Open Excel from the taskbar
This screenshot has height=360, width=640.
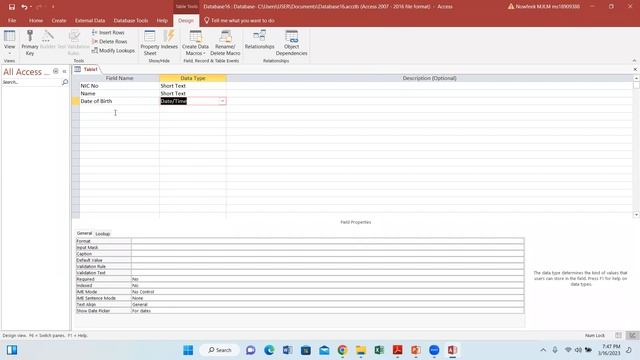tap(379, 350)
